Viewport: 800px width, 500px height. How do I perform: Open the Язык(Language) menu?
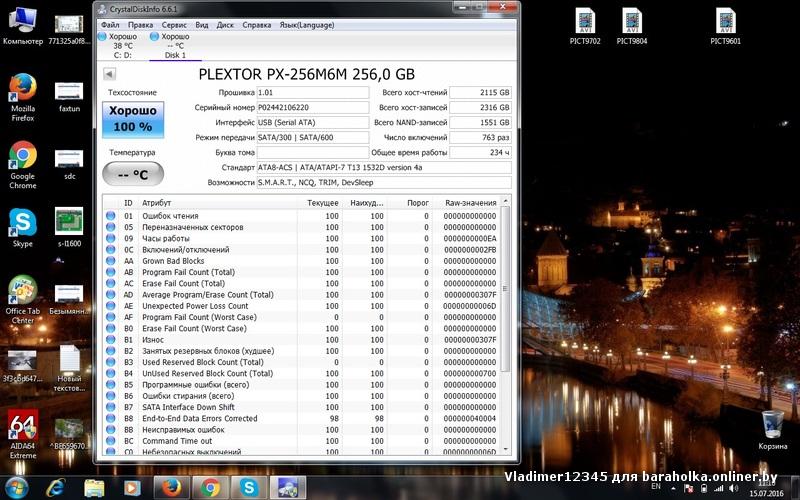[305, 23]
